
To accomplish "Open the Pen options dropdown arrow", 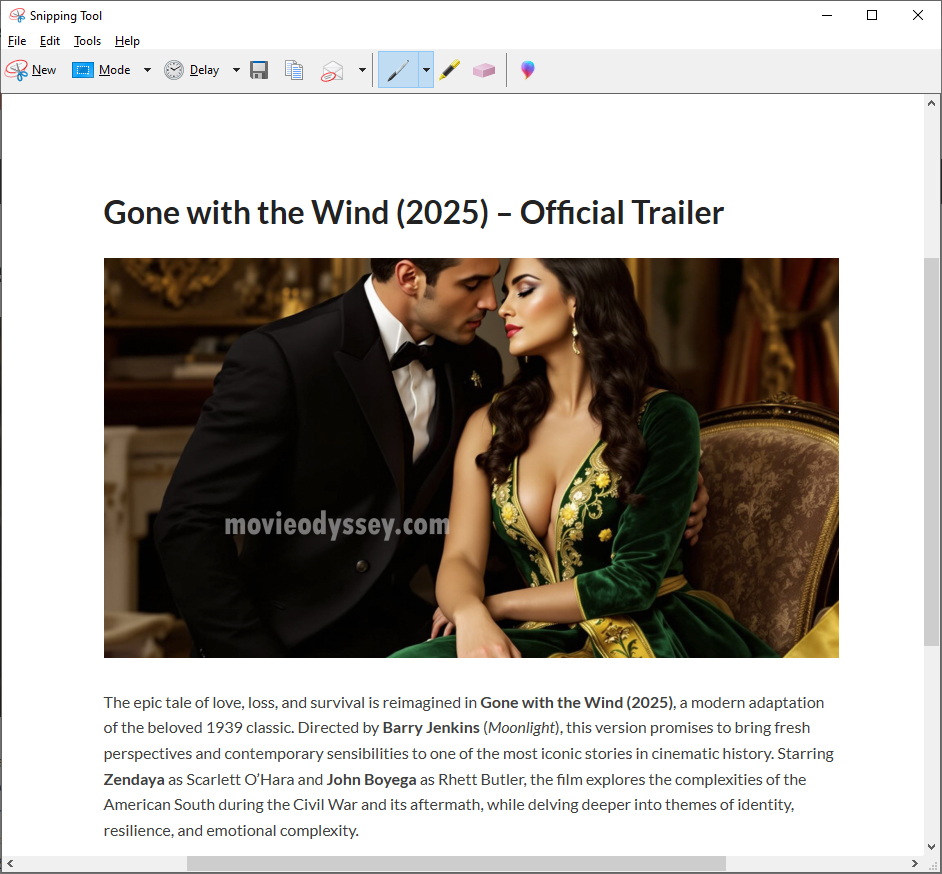I will point(426,70).
